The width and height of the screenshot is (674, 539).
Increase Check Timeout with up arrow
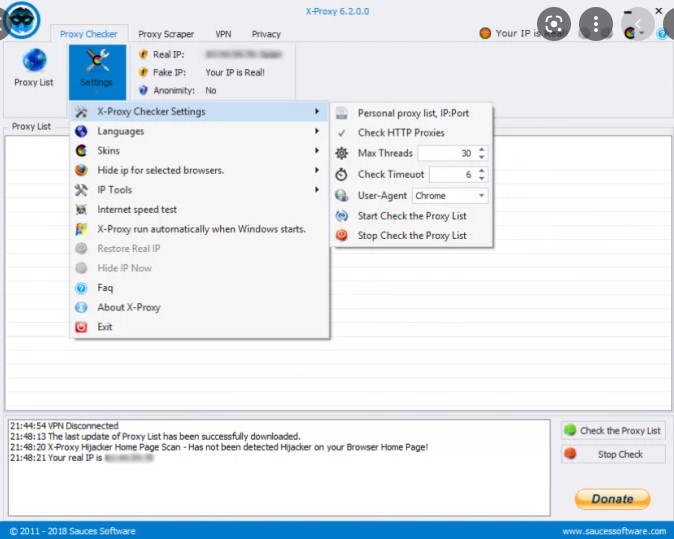click(482, 171)
